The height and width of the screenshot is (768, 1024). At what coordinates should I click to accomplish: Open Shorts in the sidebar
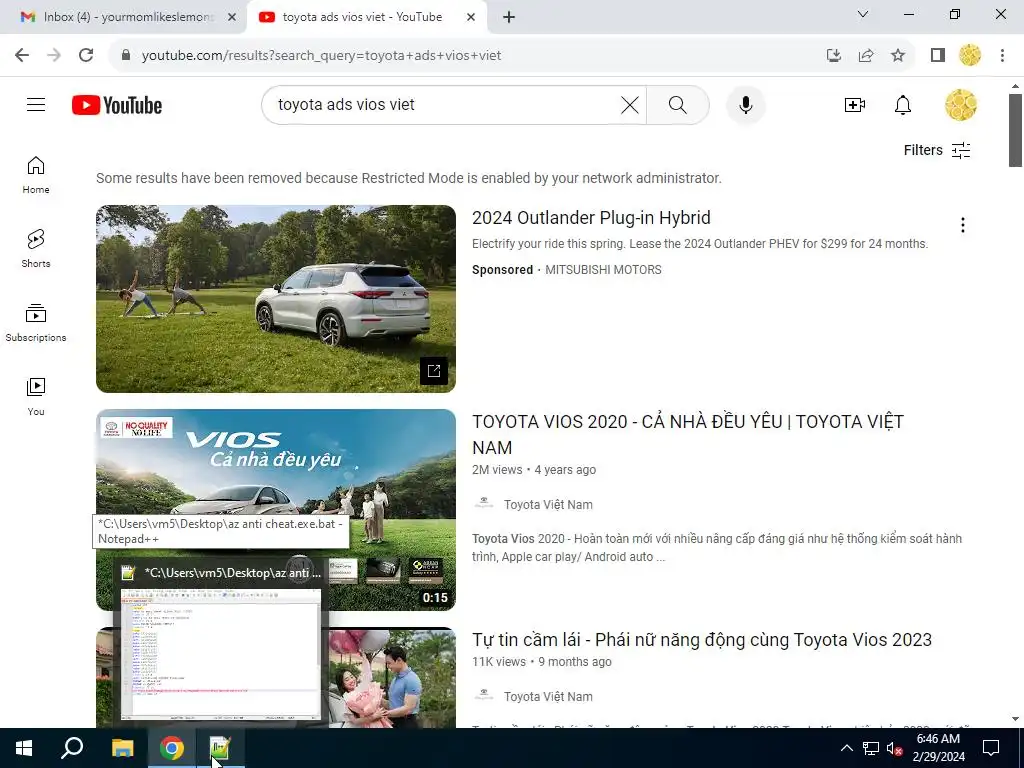click(36, 249)
